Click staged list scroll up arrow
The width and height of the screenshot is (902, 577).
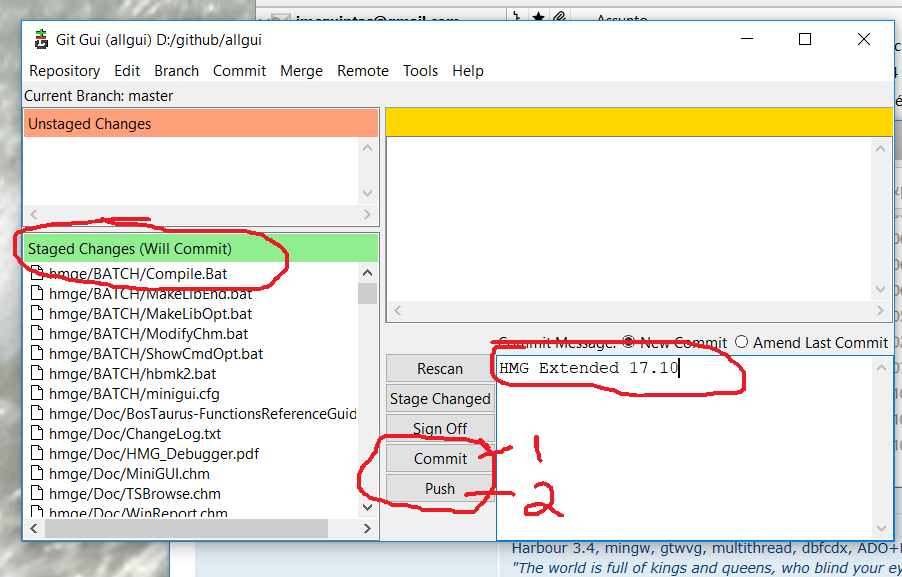(x=367, y=272)
